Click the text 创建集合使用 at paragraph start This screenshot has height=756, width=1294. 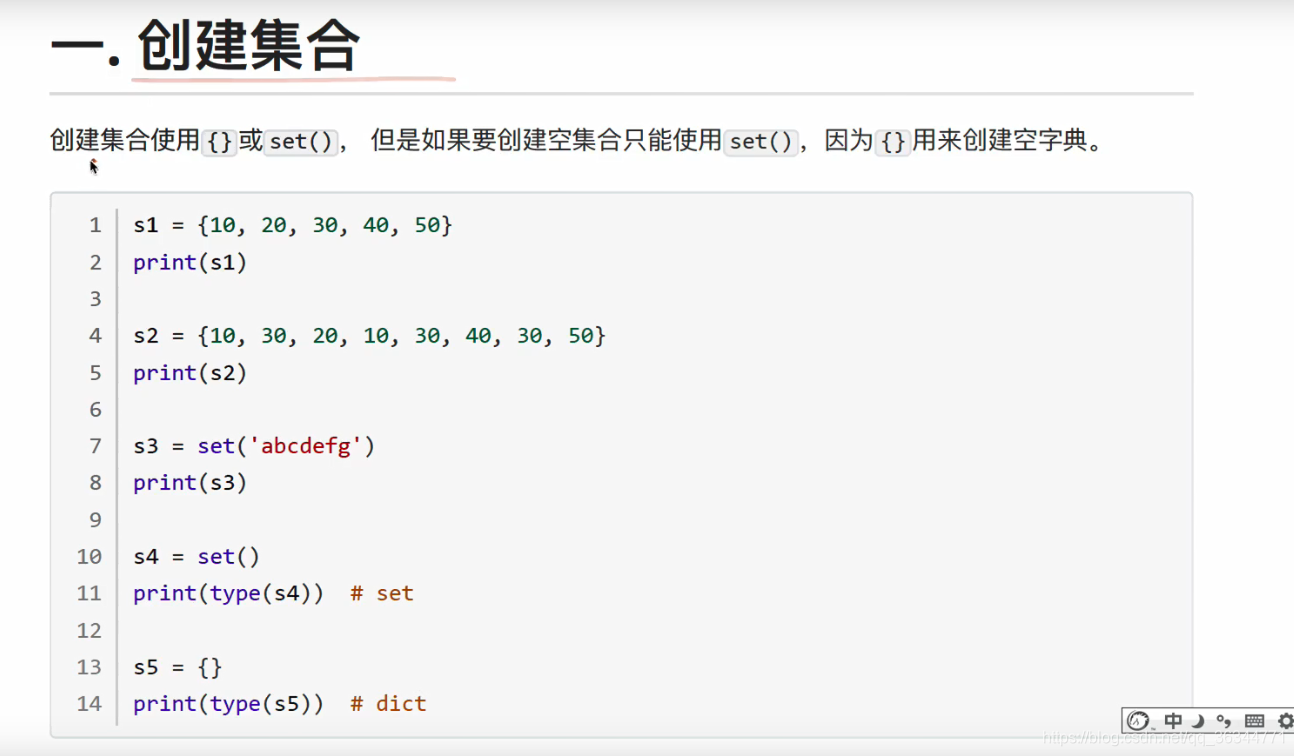pos(125,140)
